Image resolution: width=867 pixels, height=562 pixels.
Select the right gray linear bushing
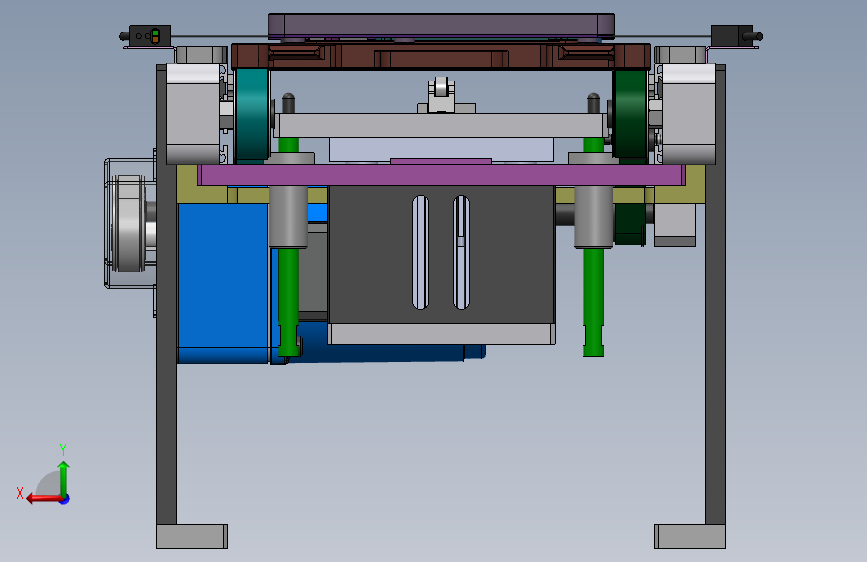[x=593, y=217]
